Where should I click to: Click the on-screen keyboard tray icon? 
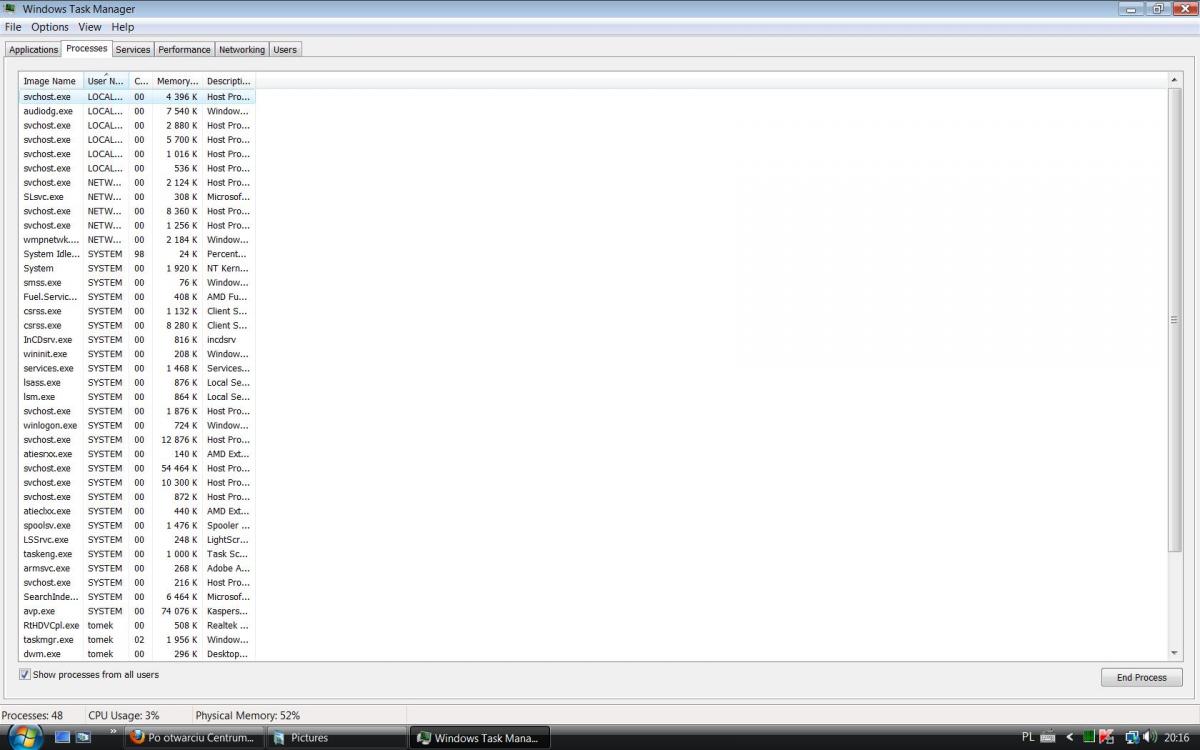coord(1047,737)
